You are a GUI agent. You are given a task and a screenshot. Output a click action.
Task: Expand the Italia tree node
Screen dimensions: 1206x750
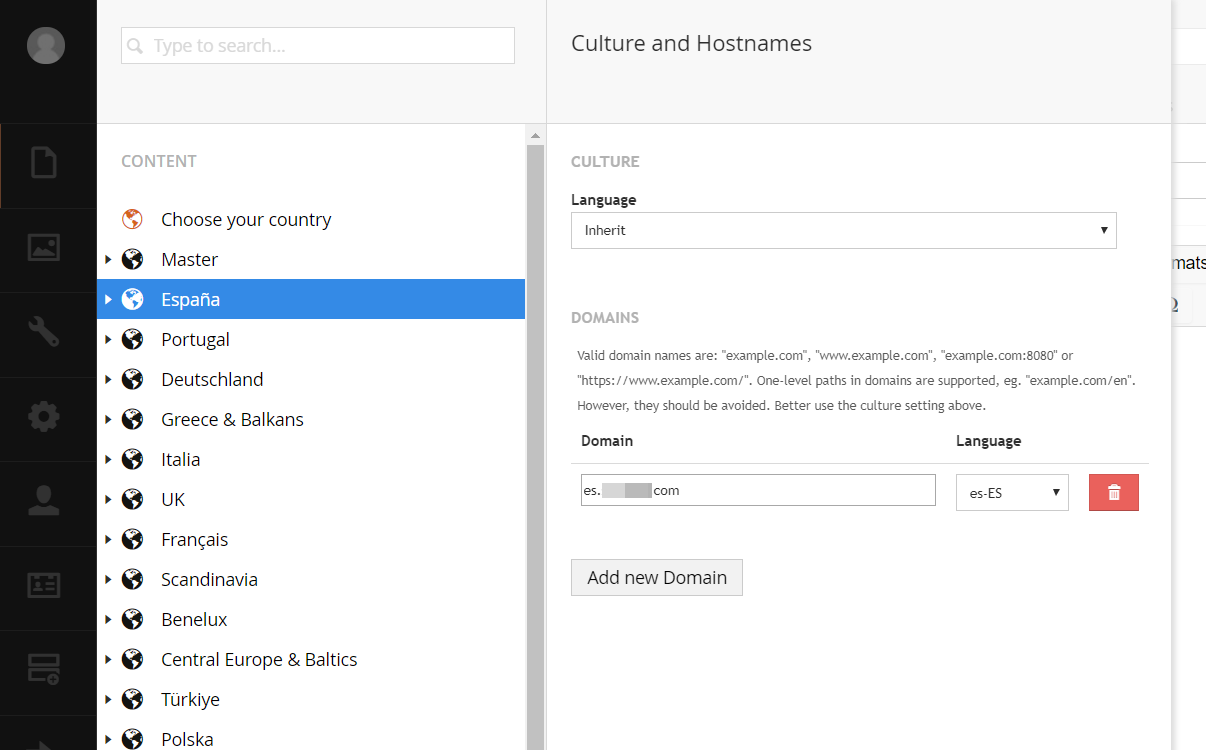tap(108, 459)
